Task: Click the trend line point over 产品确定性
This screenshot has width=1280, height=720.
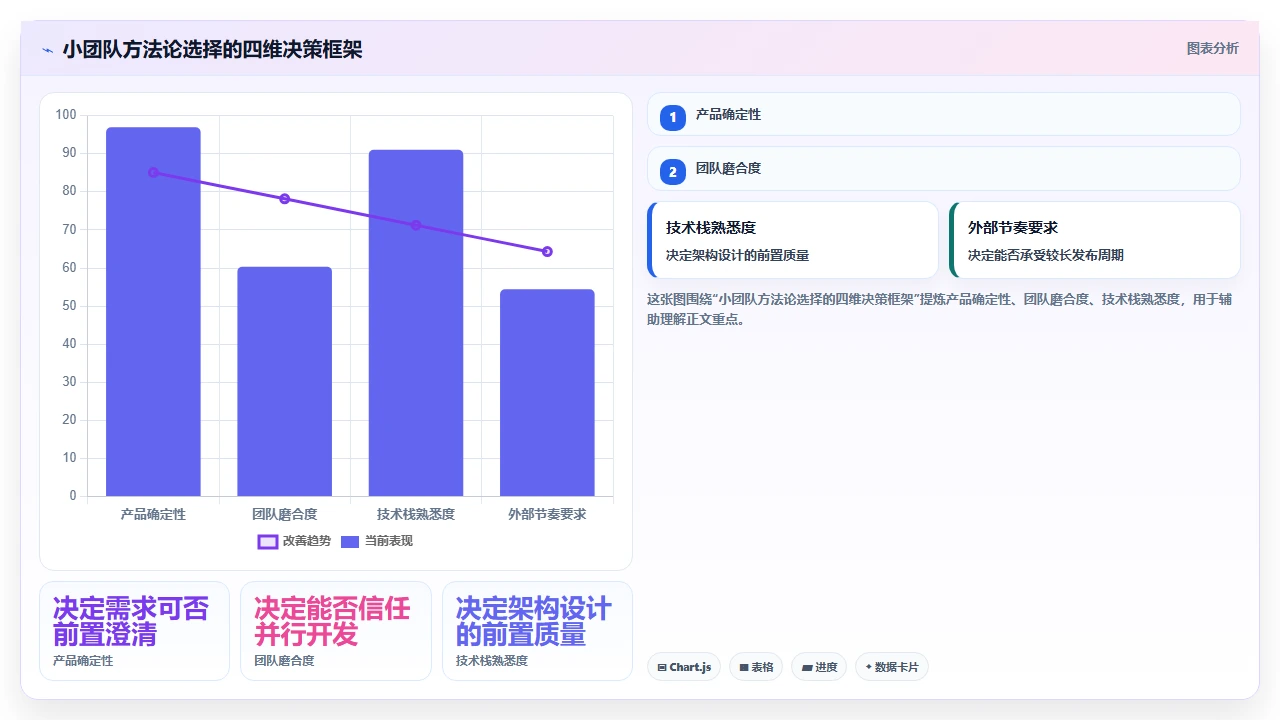Action: pos(153,172)
